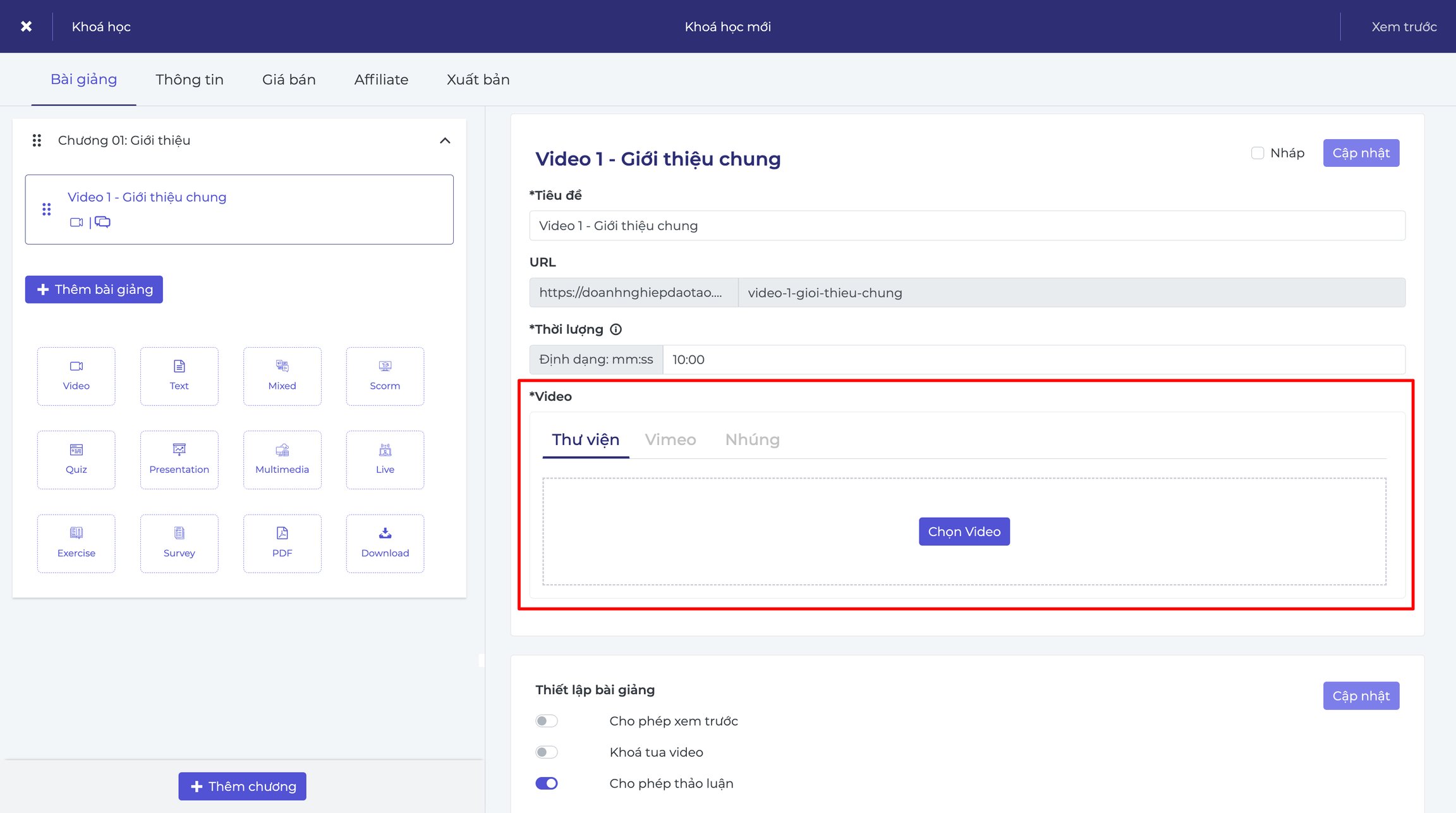Check the Nháp draft checkbox
1456x813 pixels.
1258,153
